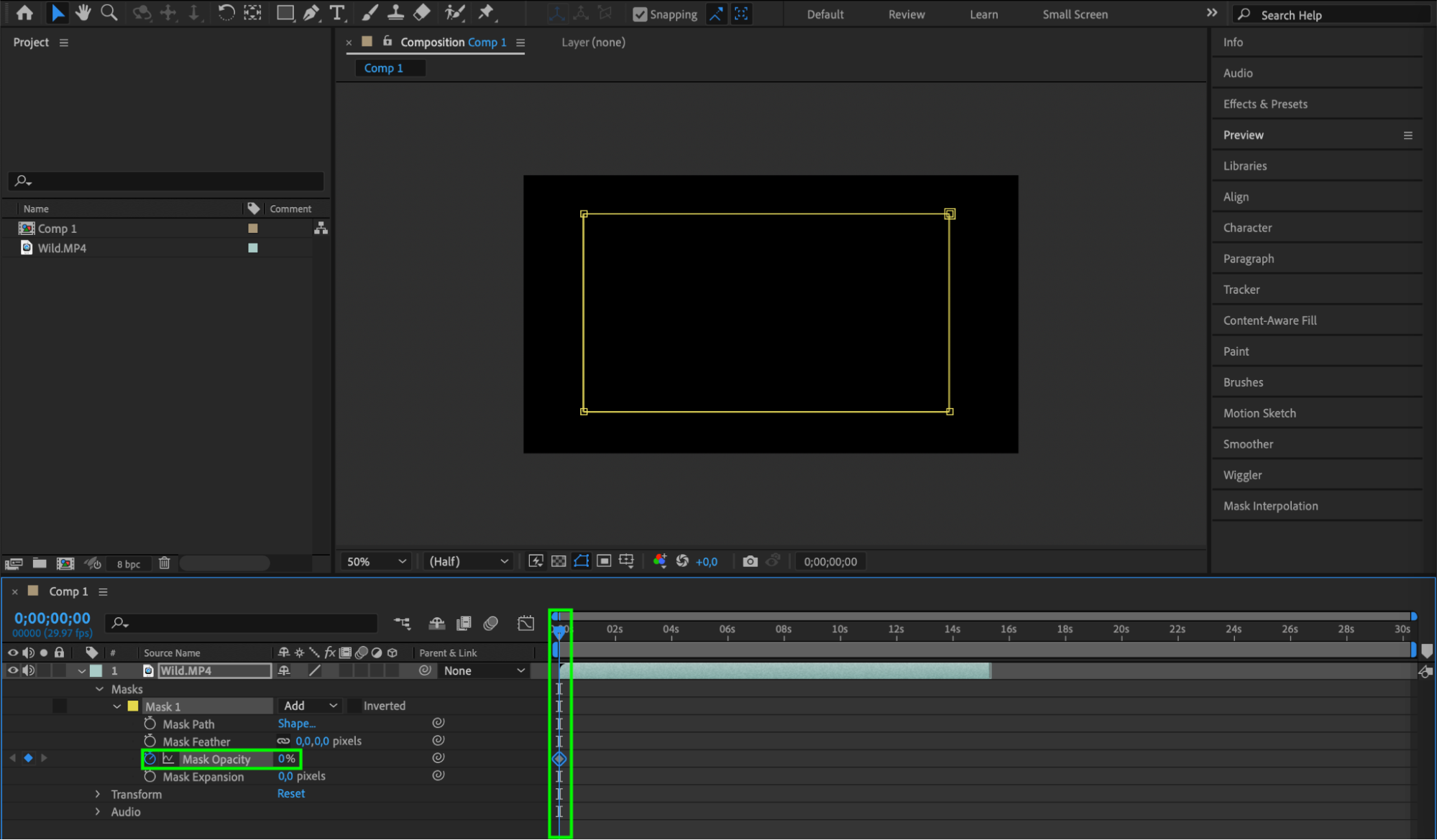Viewport: 1437px width, 840px height.
Task: Toggle the Snapping checkbox
Action: coord(639,14)
